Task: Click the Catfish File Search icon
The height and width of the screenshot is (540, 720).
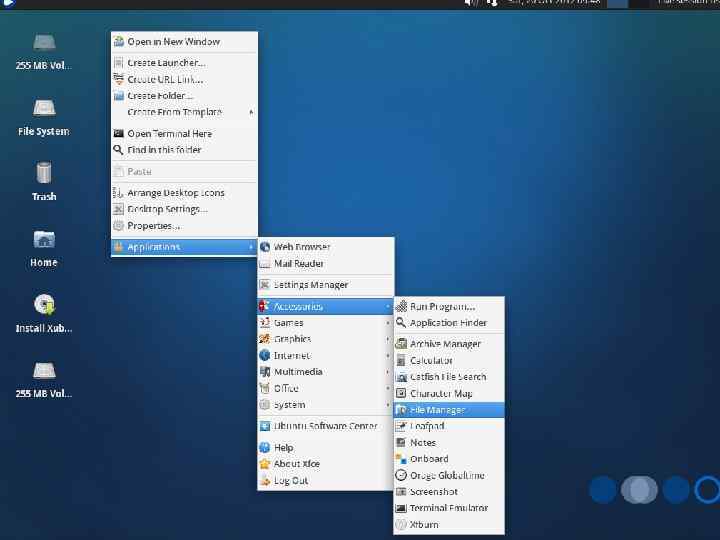Action: pos(401,377)
